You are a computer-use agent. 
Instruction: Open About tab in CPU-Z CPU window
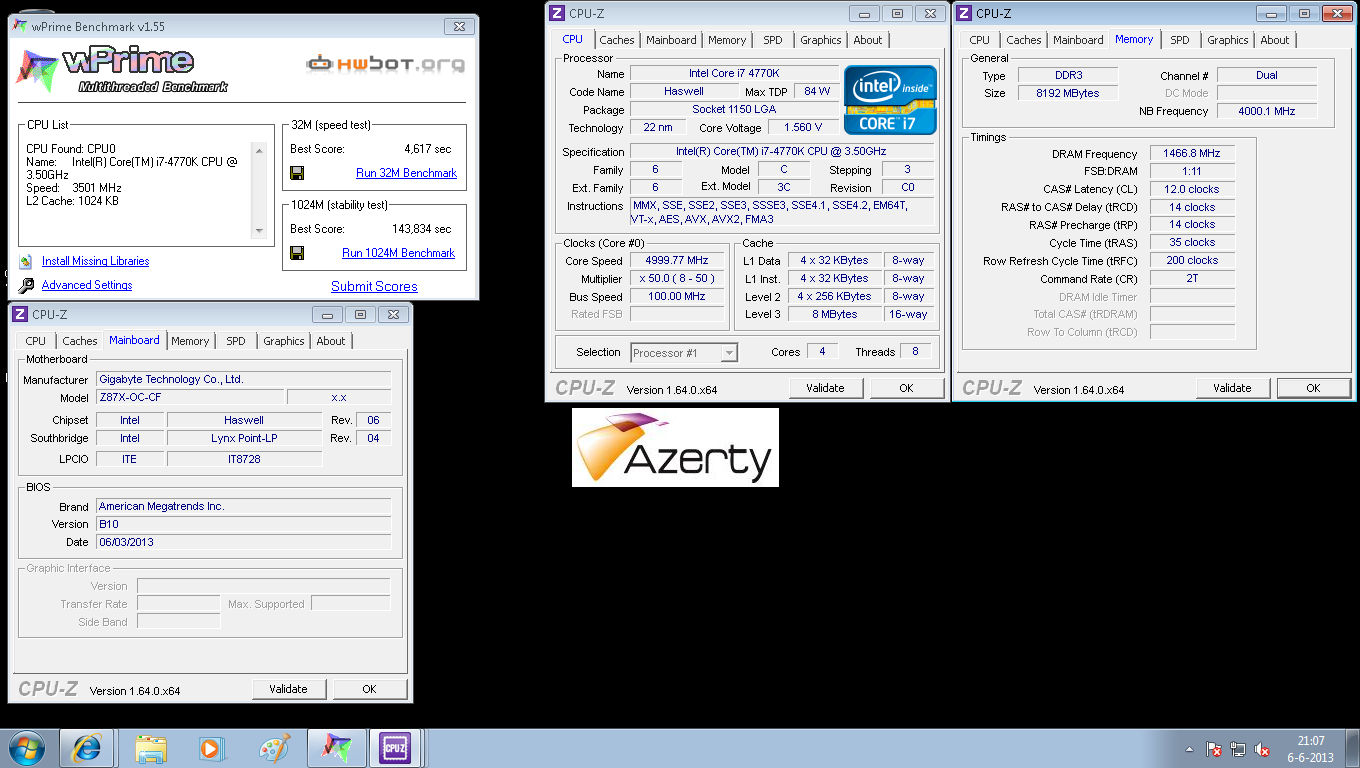click(x=868, y=40)
